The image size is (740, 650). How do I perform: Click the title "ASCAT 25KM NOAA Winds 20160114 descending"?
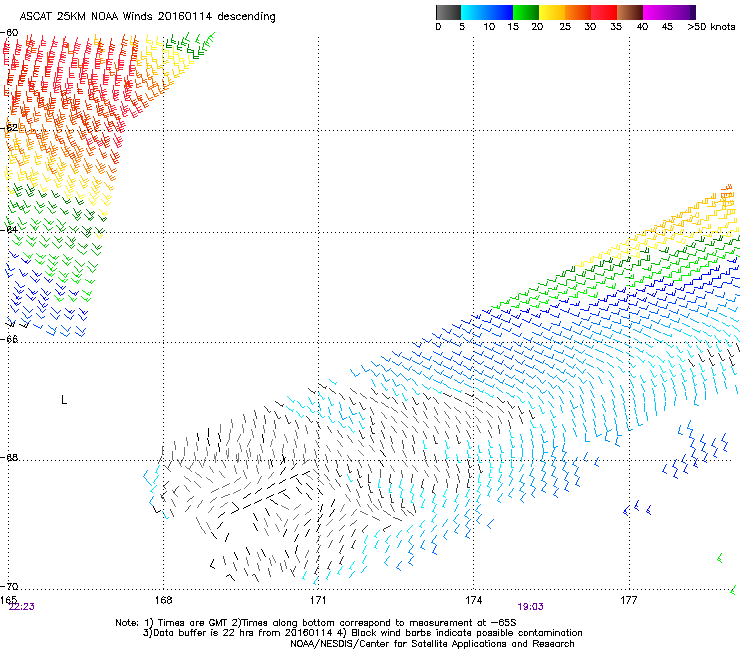(x=147, y=17)
